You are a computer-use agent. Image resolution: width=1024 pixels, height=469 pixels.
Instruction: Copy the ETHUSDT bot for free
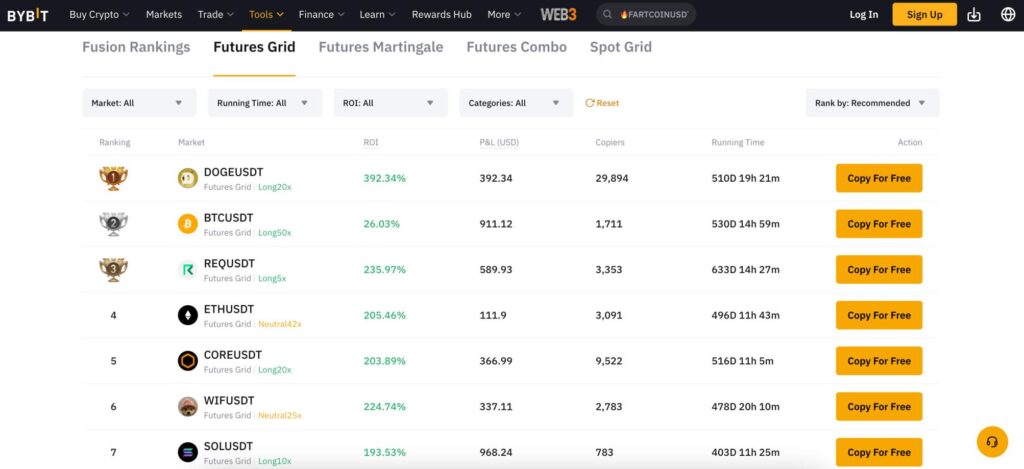(x=879, y=315)
